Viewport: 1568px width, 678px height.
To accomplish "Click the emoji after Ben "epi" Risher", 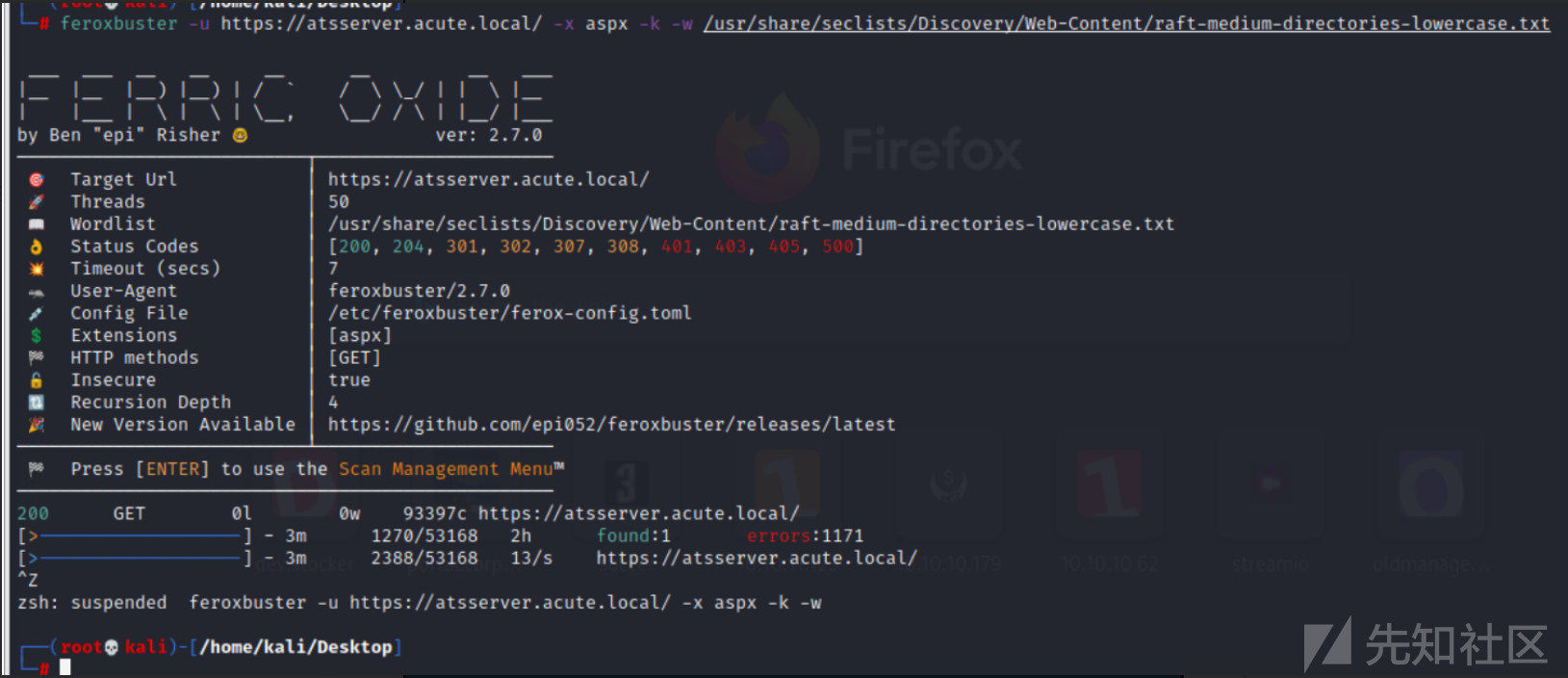I will click(240, 136).
